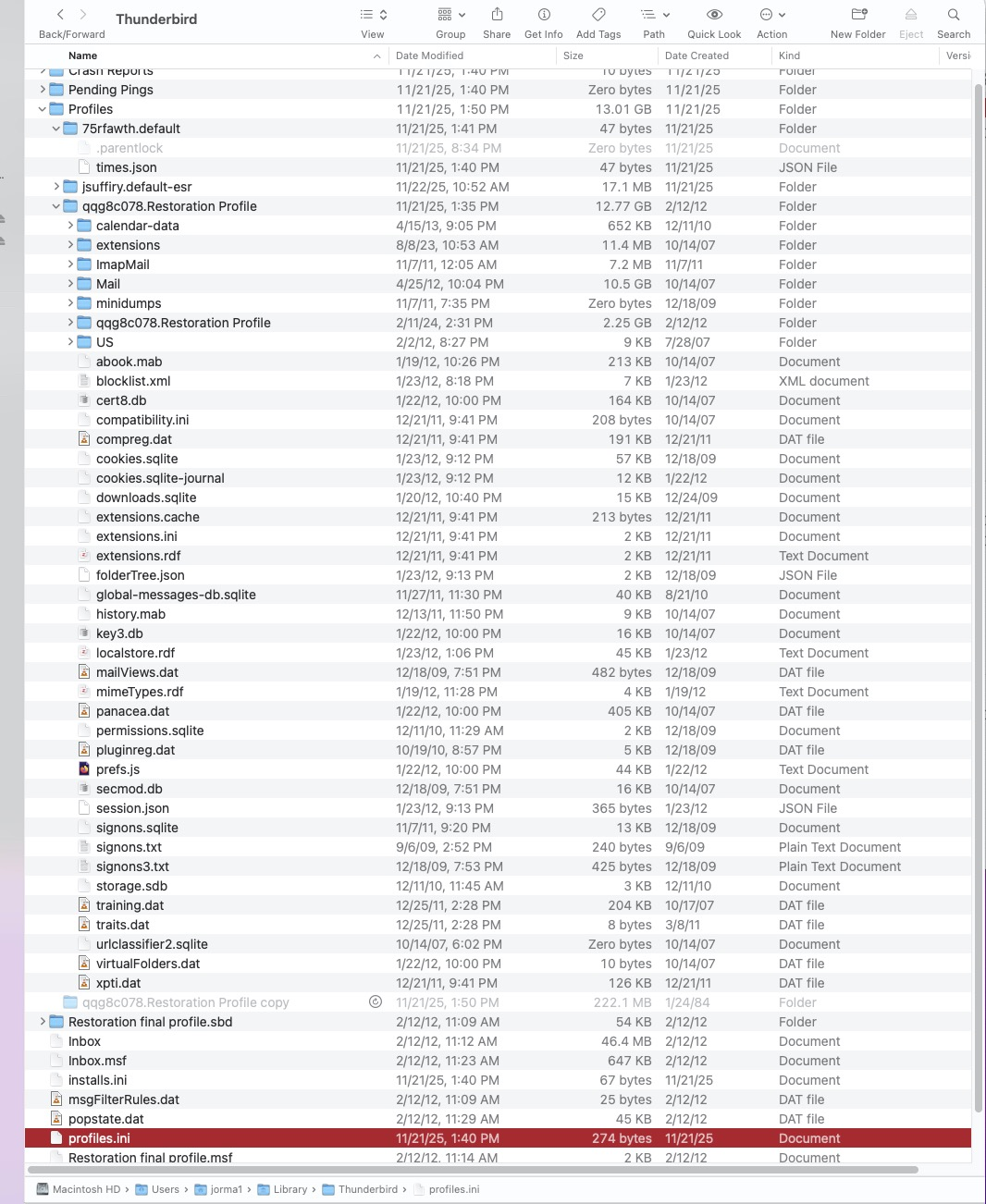Sort by the Size column header
The height and width of the screenshot is (1204, 986).
pos(573,55)
